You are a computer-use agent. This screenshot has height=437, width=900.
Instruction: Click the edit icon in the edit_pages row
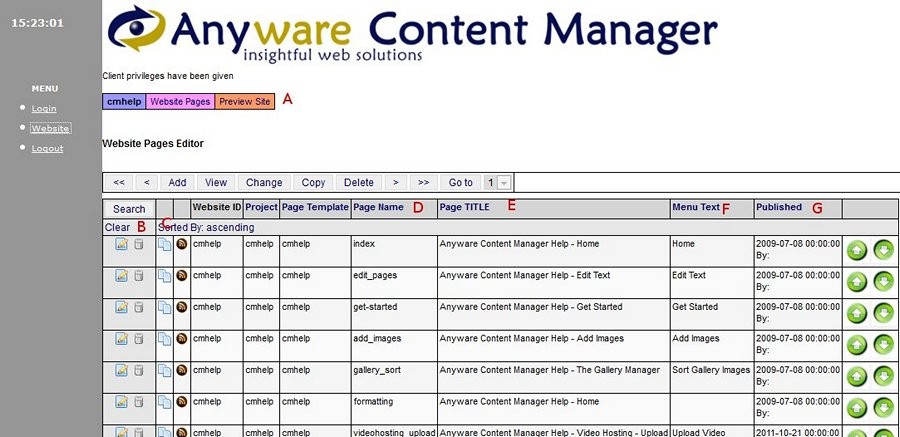(x=121, y=276)
